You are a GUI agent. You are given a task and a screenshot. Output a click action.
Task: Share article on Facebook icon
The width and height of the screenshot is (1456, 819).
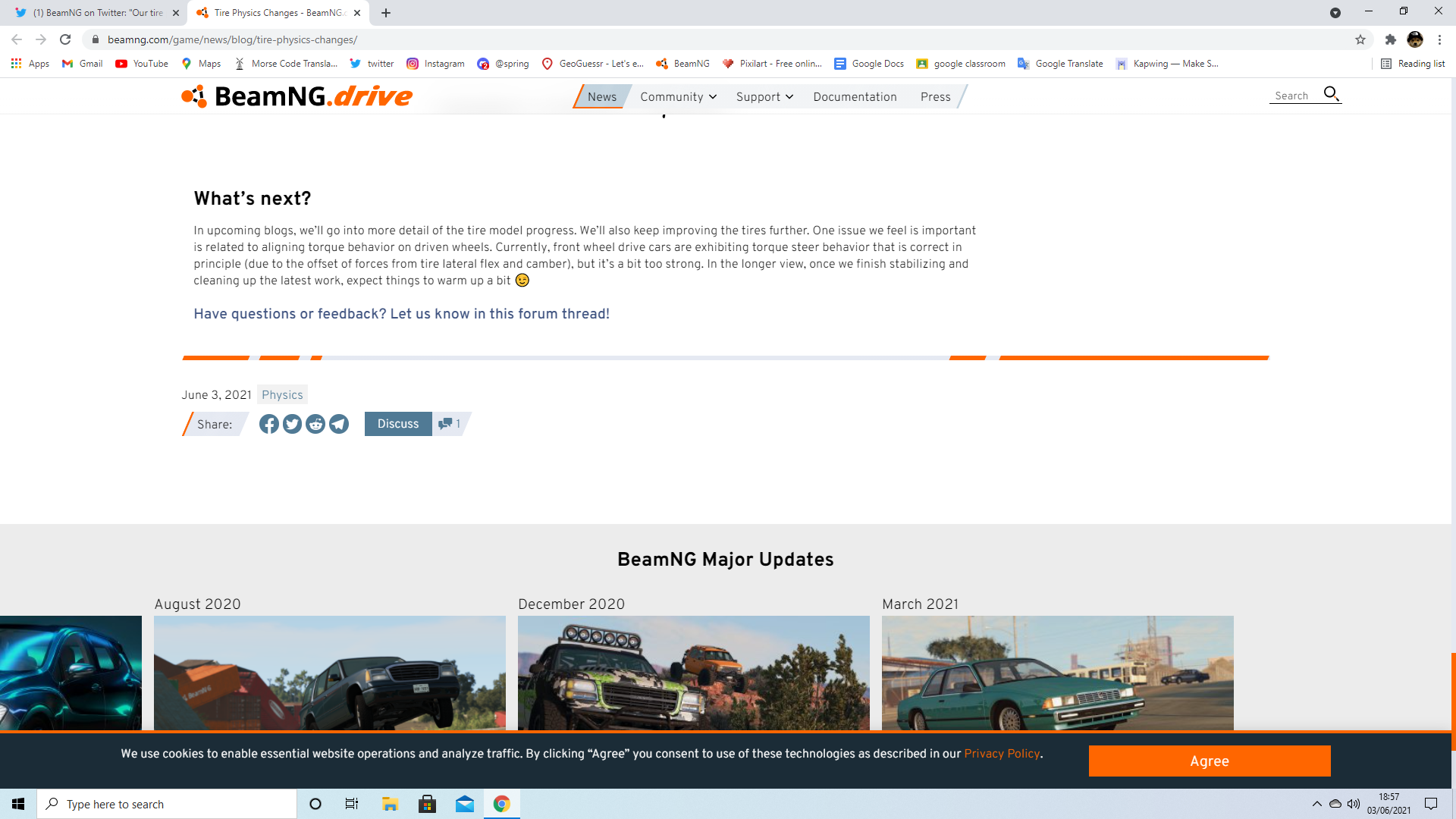coord(268,424)
